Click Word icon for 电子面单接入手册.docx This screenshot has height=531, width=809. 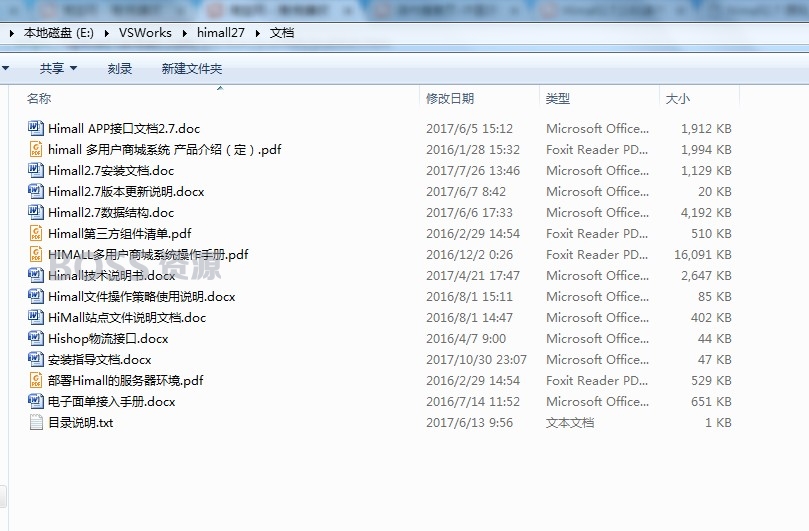[36, 401]
